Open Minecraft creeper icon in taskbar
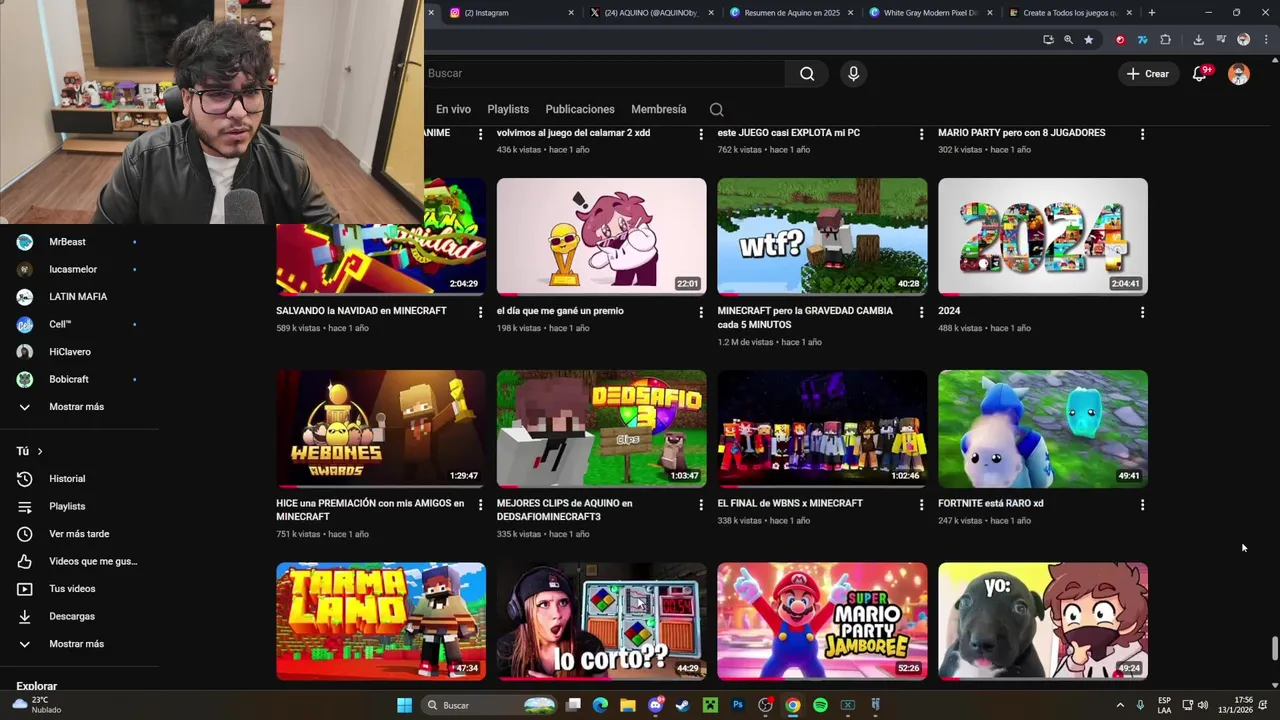This screenshot has height=720, width=1280. coord(710,705)
